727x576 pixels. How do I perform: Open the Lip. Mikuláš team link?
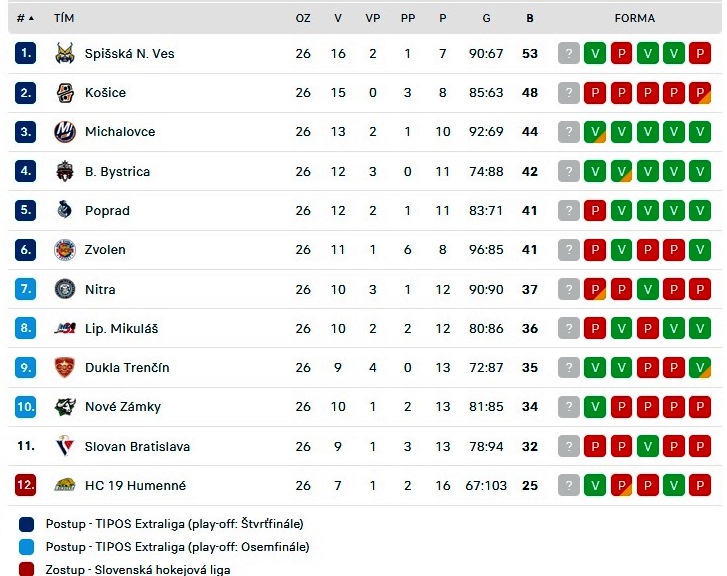[121, 328]
